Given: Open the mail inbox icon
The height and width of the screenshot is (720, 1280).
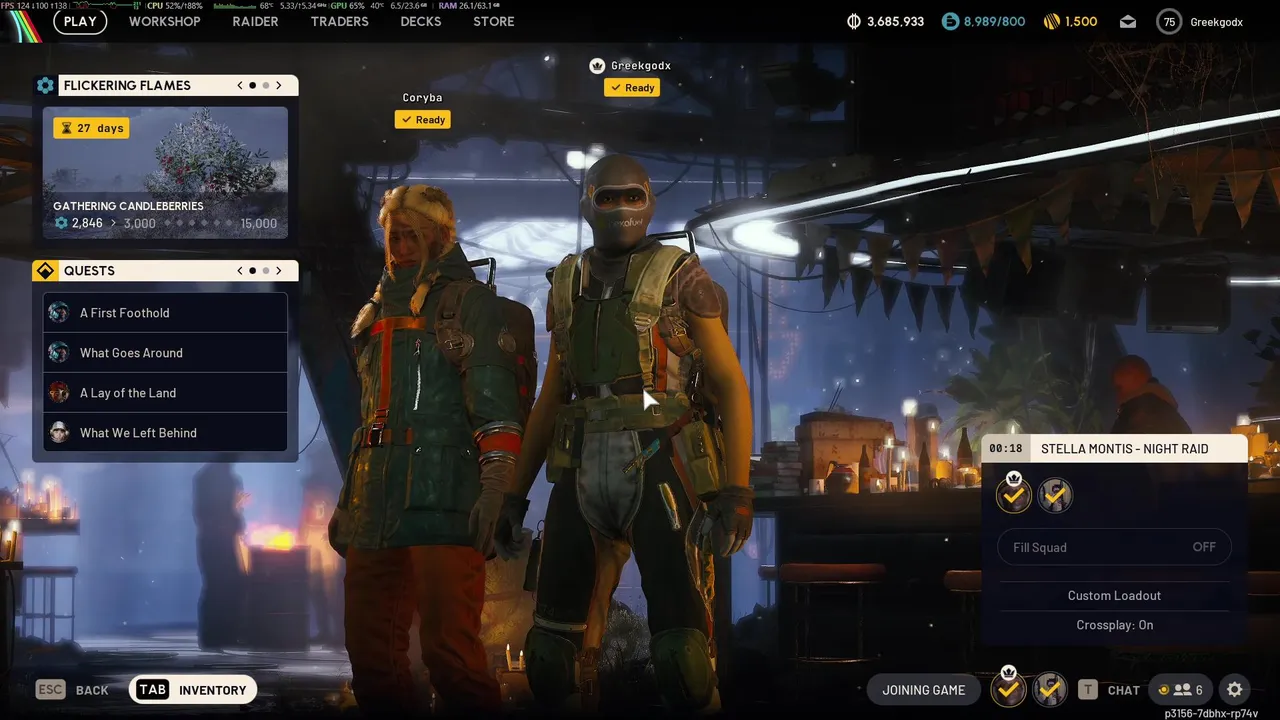Looking at the screenshot, I should (x=1128, y=22).
